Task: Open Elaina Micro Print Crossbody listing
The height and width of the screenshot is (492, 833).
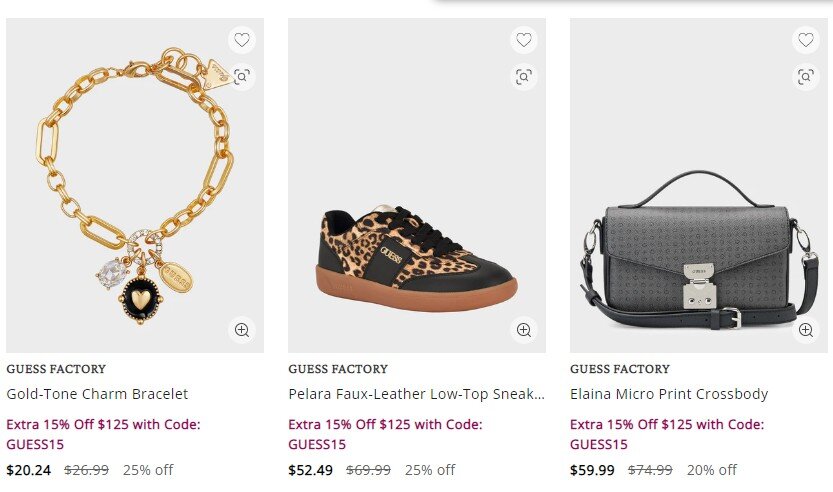Action: click(x=669, y=394)
